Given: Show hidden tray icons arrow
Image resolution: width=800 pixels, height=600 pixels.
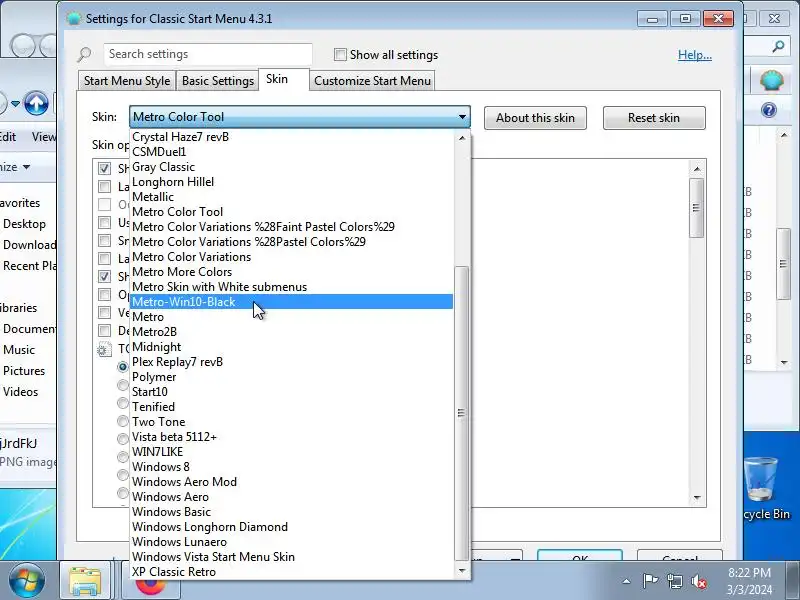Looking at the screenshot, I should click(626, 581).
